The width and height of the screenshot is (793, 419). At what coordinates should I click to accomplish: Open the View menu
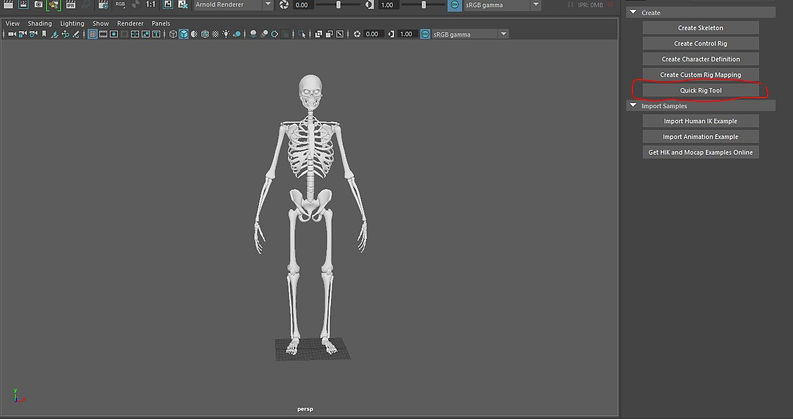(13, 23)
